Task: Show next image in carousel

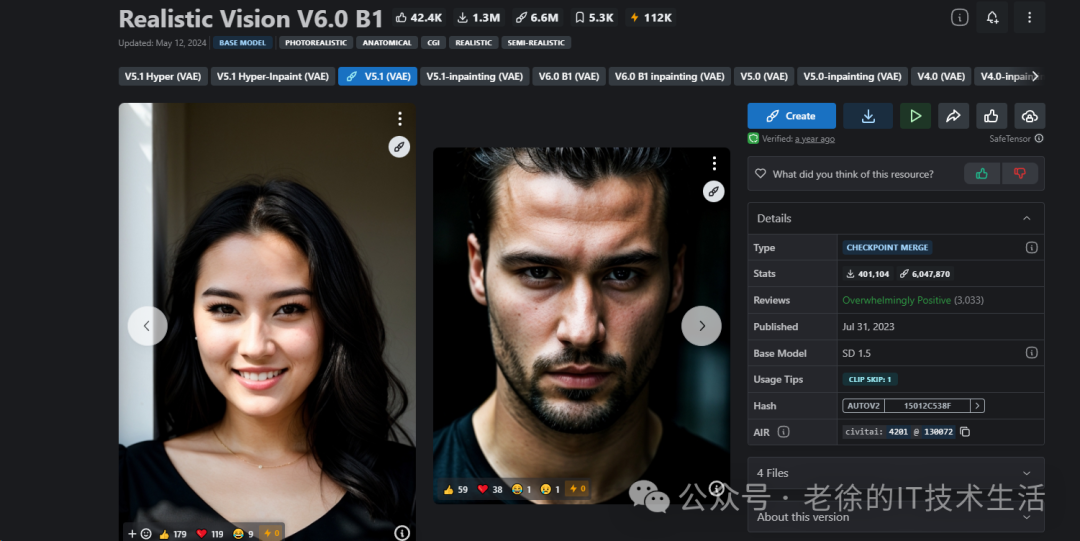Action: point(701,325)
